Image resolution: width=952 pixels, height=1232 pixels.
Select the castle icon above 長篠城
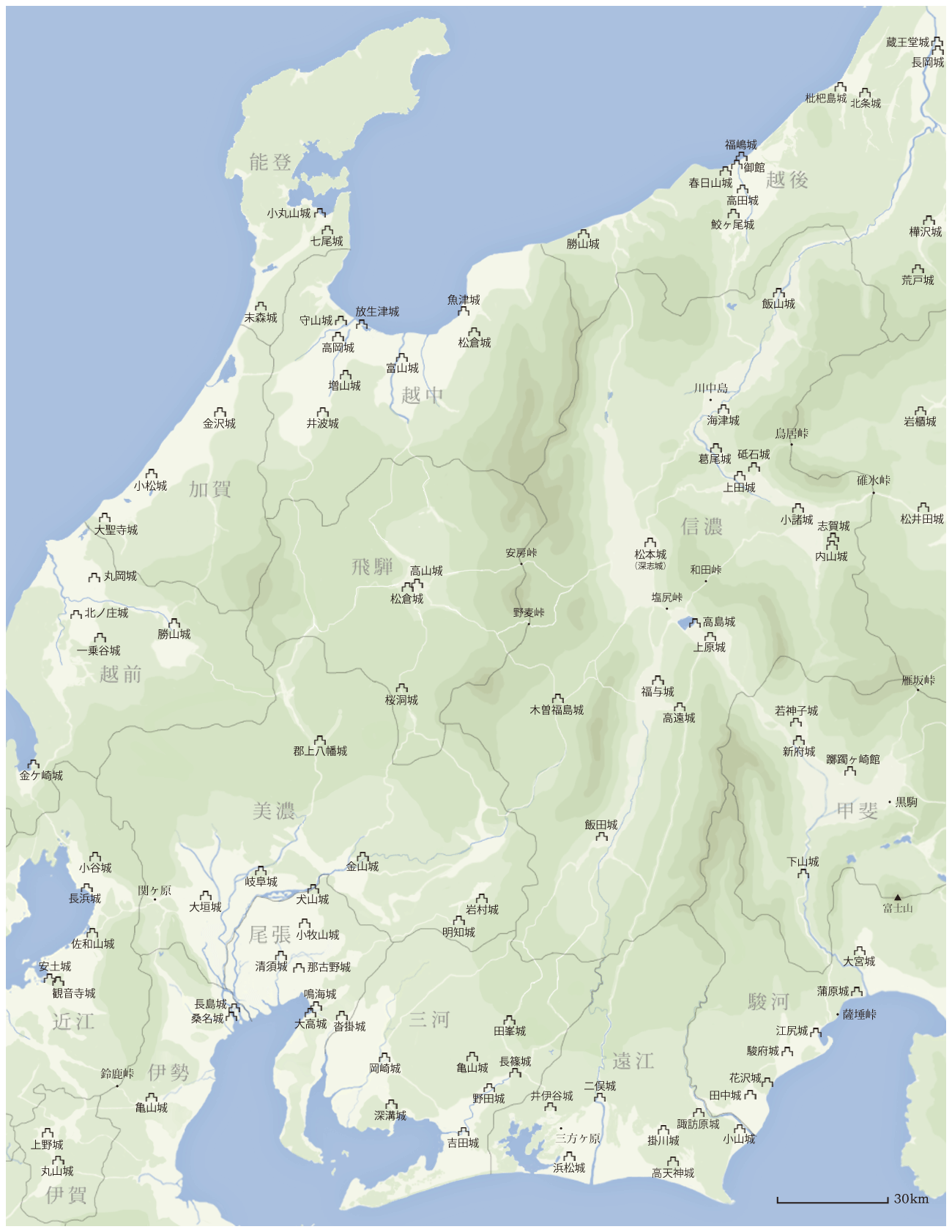516,1072
